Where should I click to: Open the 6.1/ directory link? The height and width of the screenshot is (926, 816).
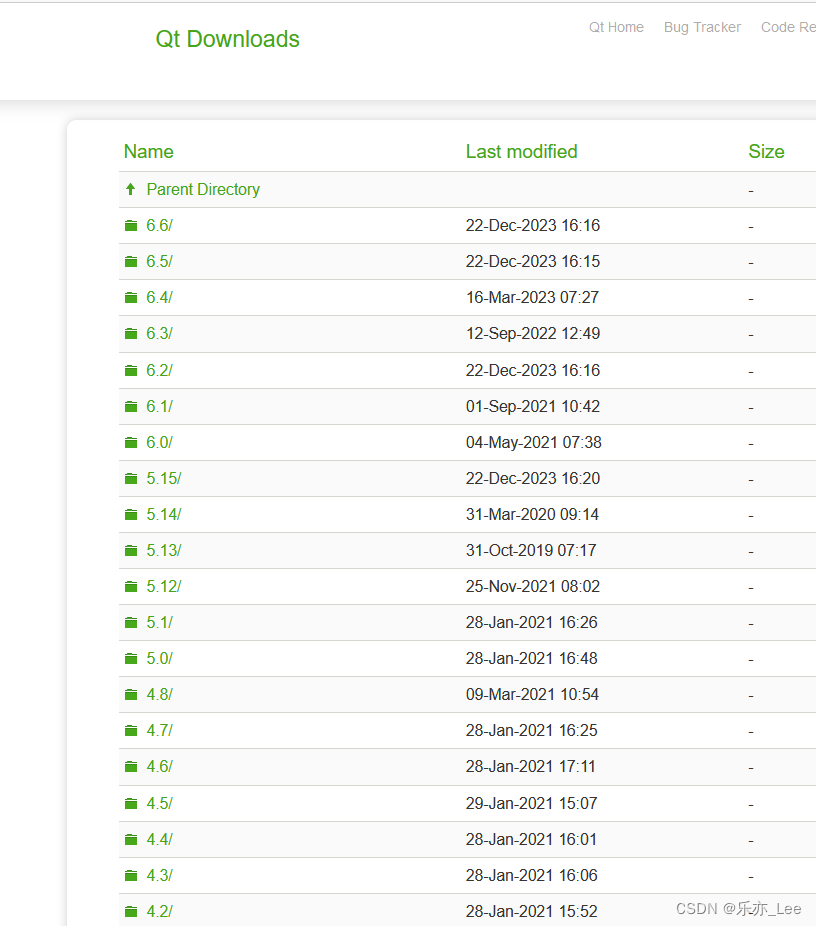coord(159,407)
